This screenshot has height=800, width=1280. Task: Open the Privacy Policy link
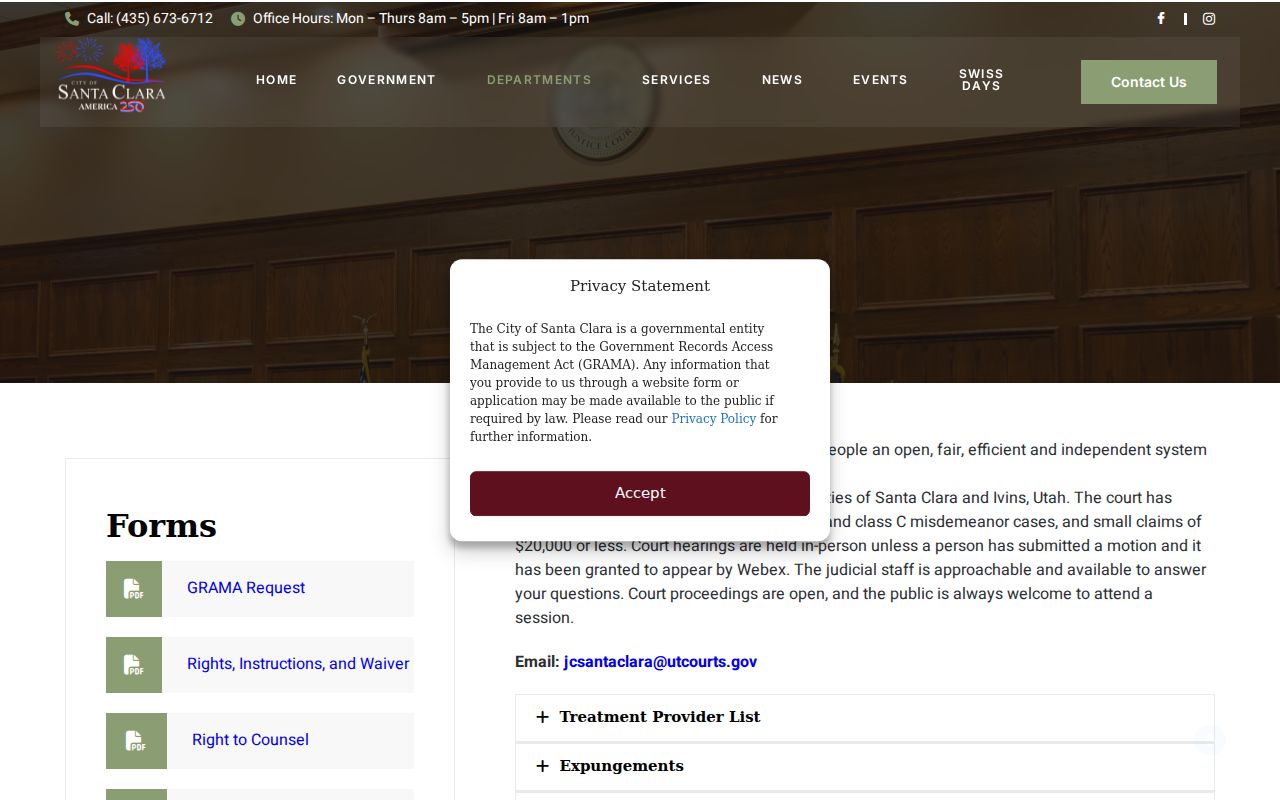pos(714,419)
